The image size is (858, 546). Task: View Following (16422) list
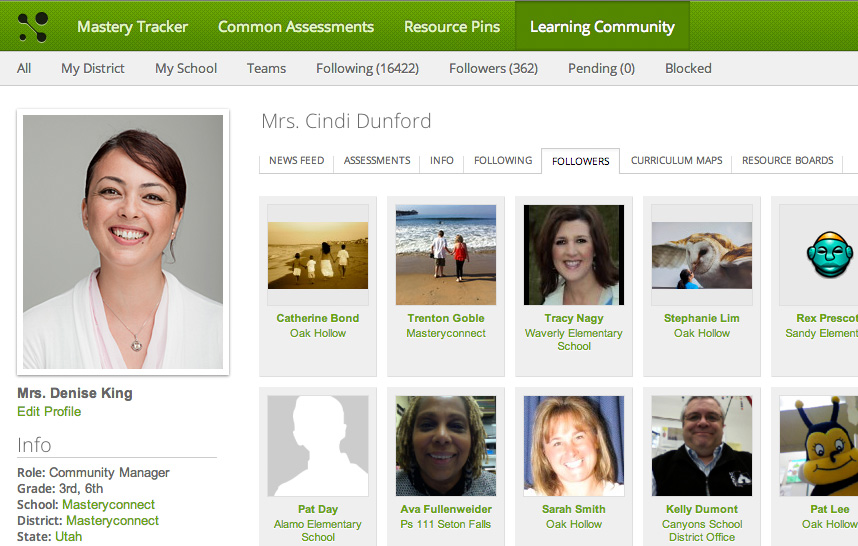(x=367, y=68)
